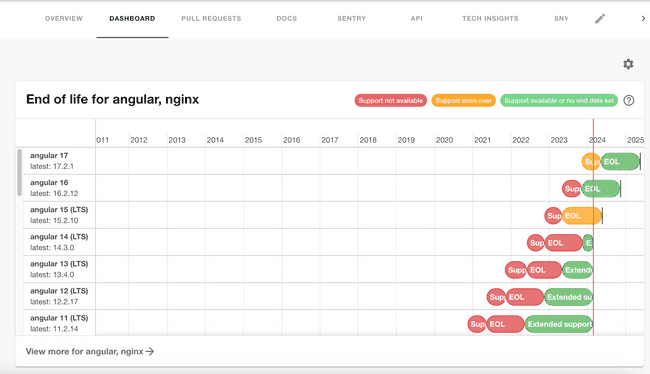Click the red EOL bar for angular 12
This screenshot has width=650, height=374.
[524, 297]
